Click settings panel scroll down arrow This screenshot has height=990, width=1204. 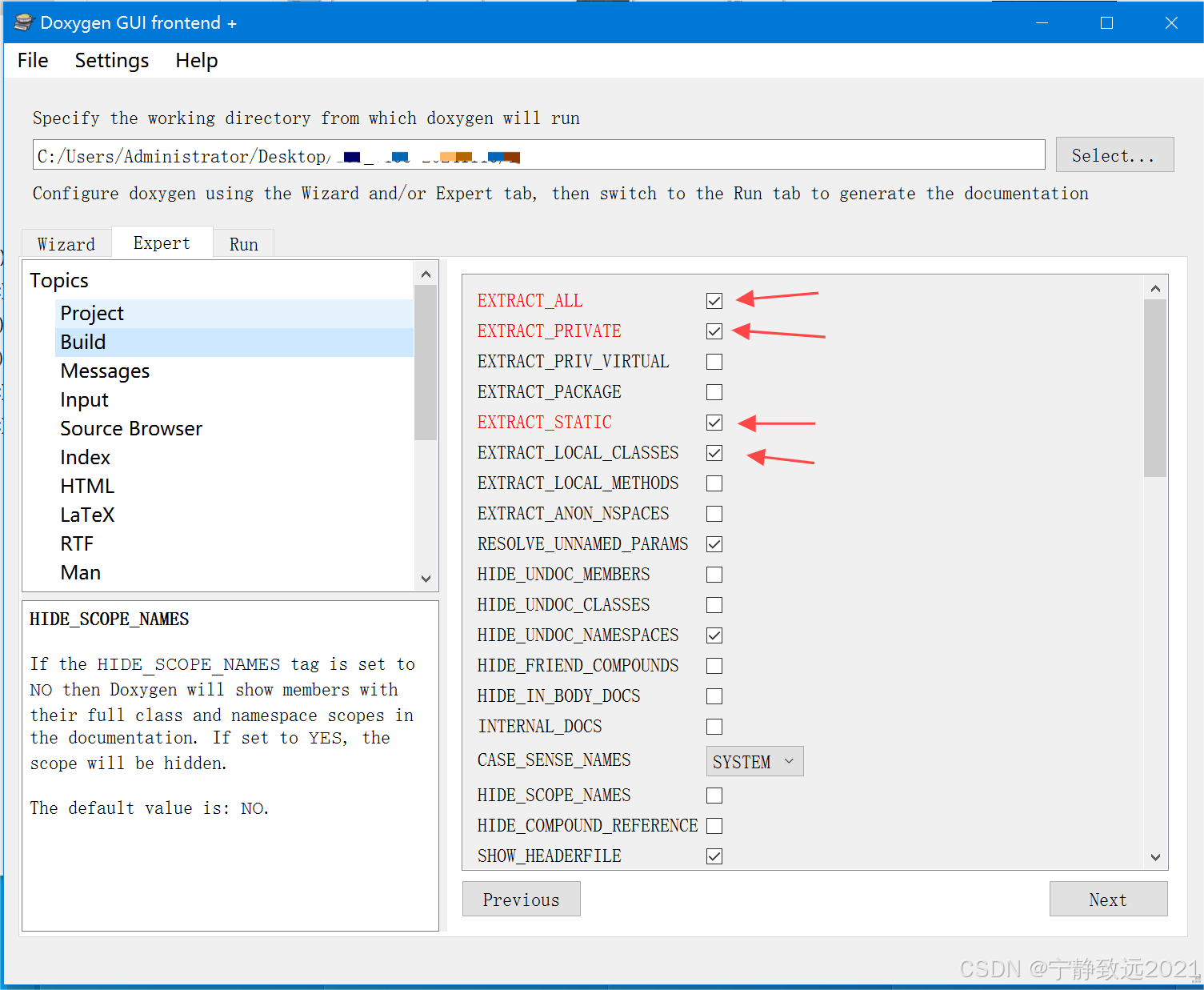[x=1155, y=857]
